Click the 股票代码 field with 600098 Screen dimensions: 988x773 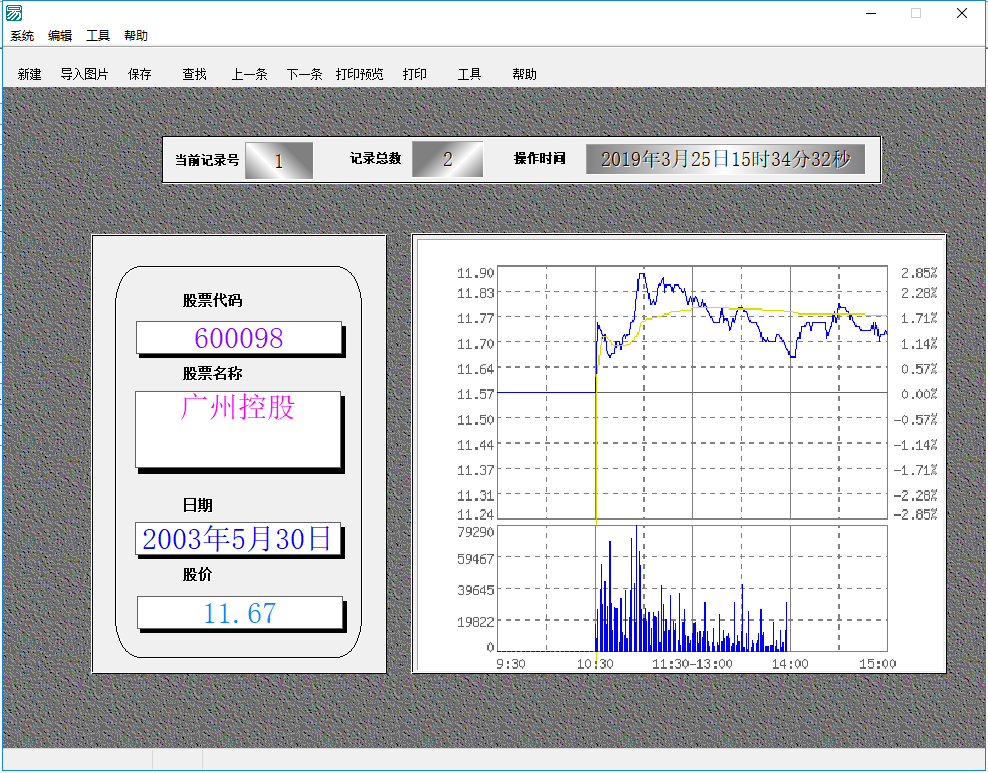point(239,338)
